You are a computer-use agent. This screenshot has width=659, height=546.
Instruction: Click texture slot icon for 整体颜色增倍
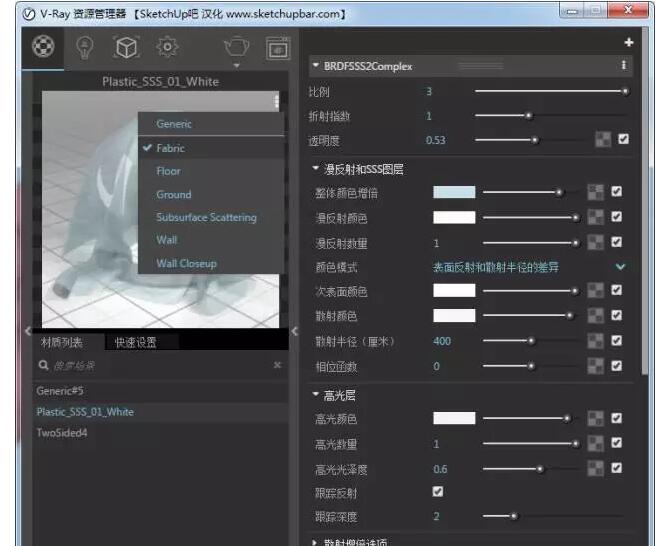click(x=595, y=192)
